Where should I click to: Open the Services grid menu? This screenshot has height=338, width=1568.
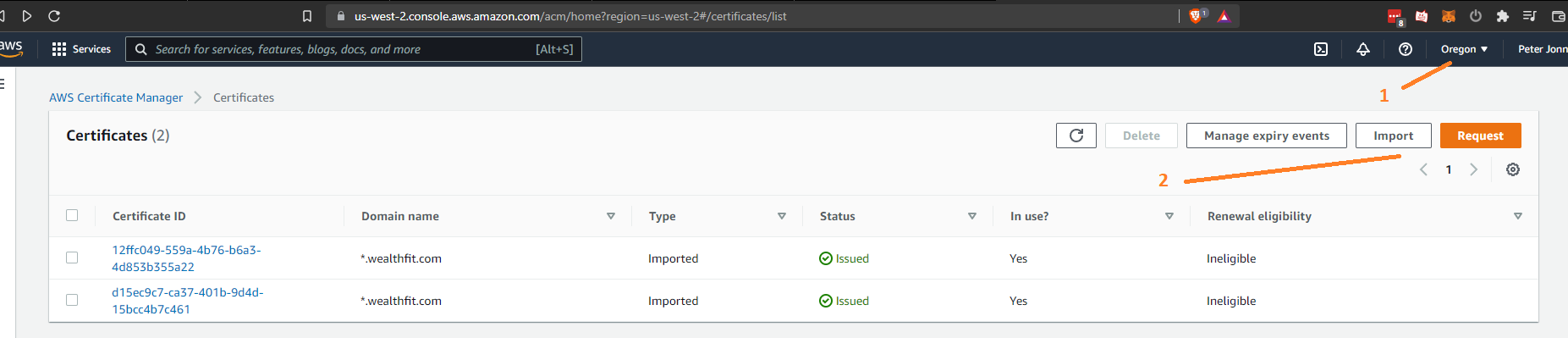[81, 49]
